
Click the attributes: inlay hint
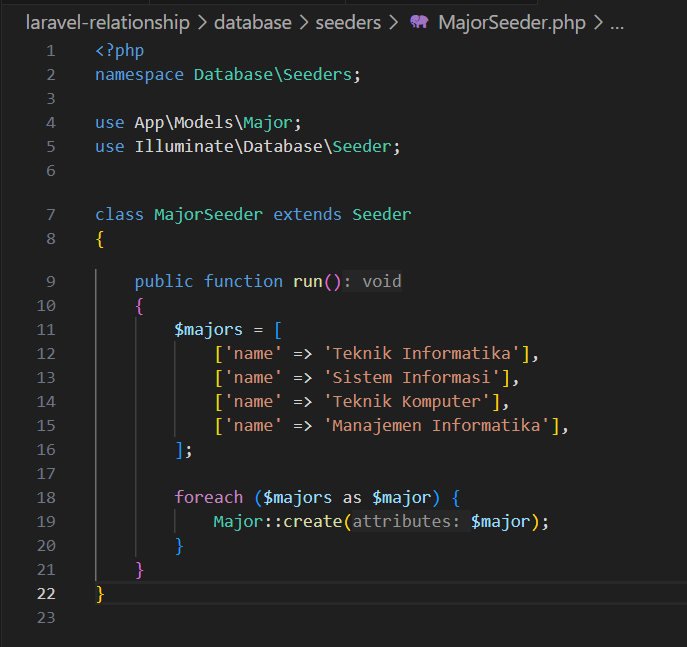[405, 521]
